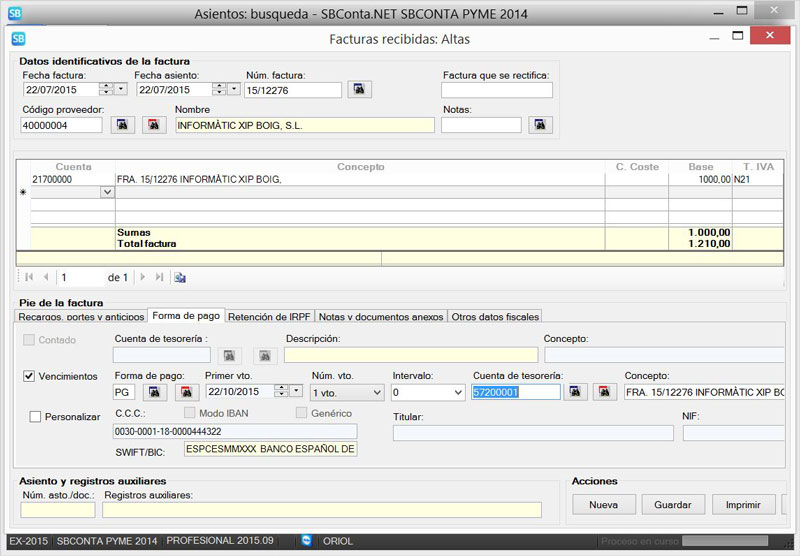Open Otros datos fiscales tab
The image size is (800, 556).
pyautogui.click(x=495, y=316)
